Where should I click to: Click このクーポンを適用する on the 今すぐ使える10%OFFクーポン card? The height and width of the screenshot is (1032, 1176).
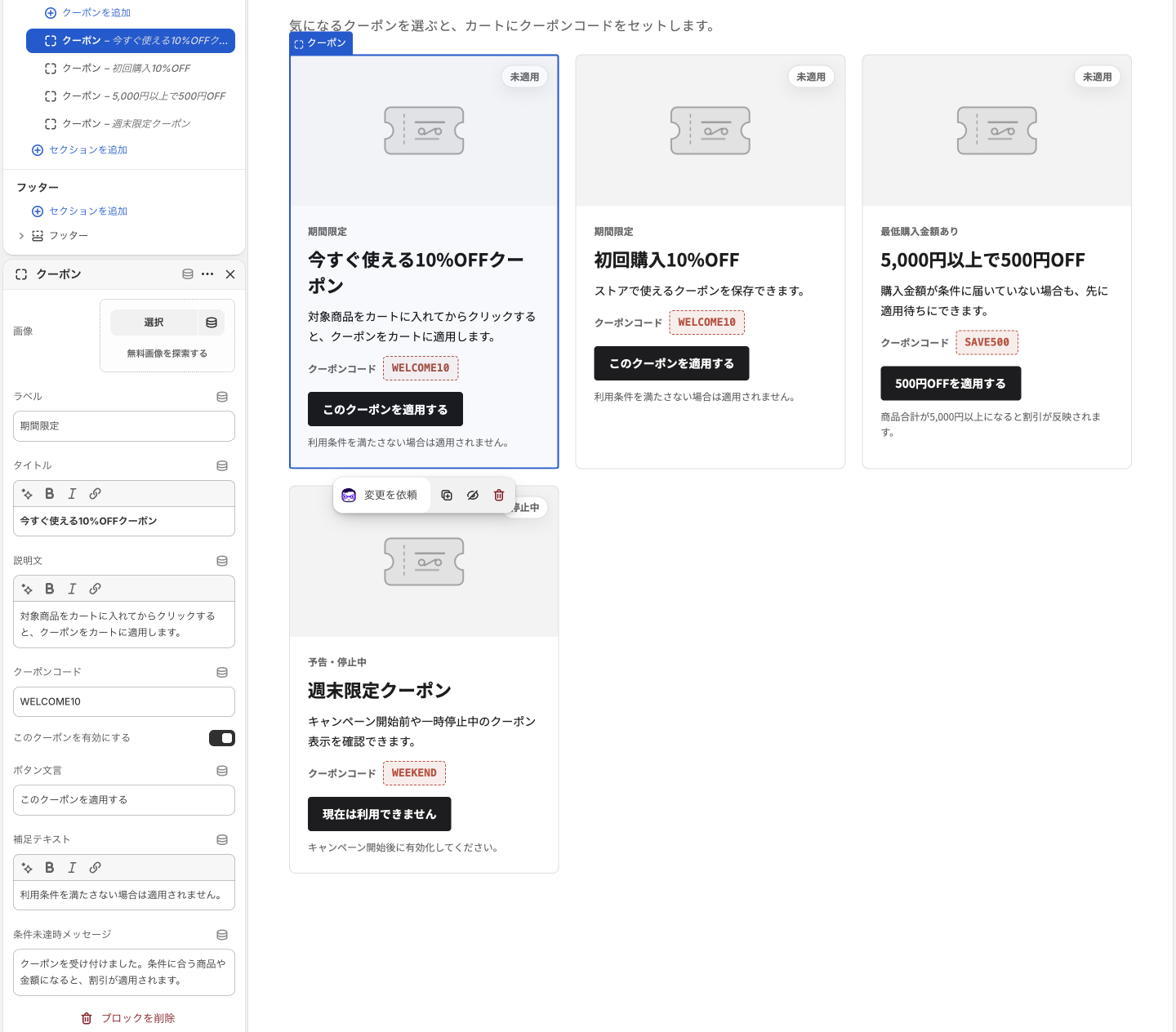(385, 409)
